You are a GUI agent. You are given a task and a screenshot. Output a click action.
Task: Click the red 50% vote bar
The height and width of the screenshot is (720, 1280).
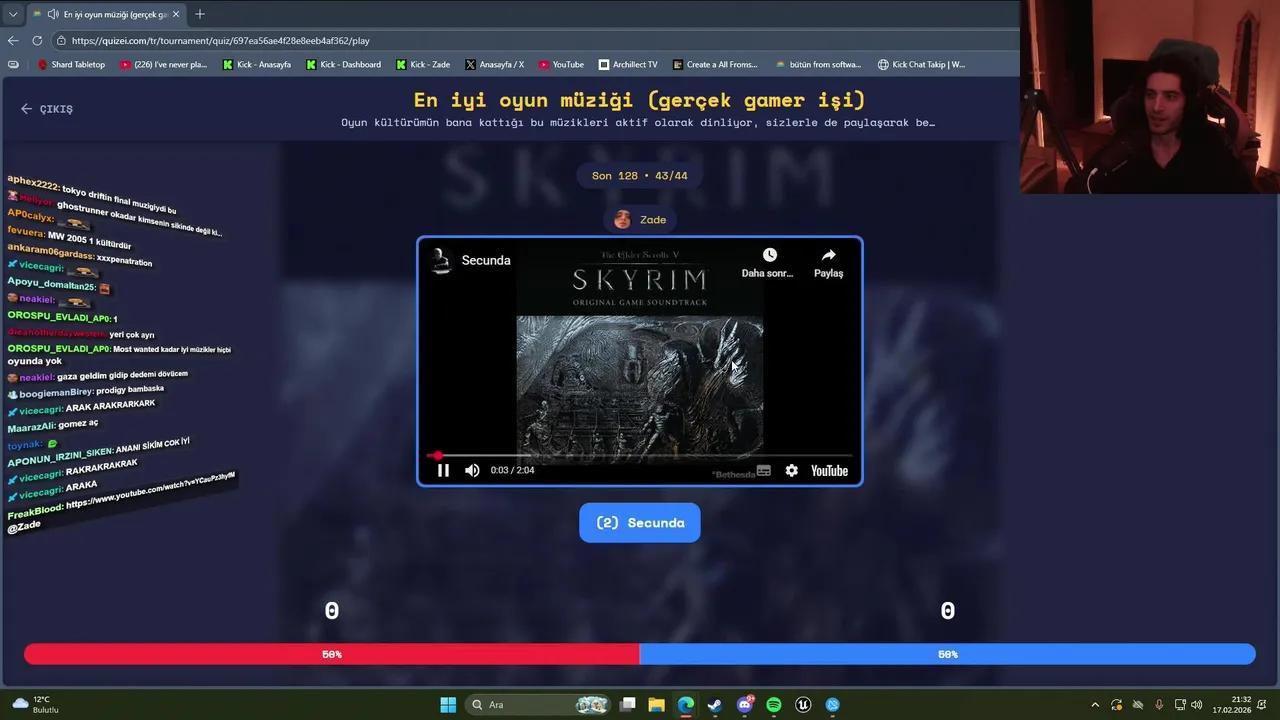tap(332, 654)
